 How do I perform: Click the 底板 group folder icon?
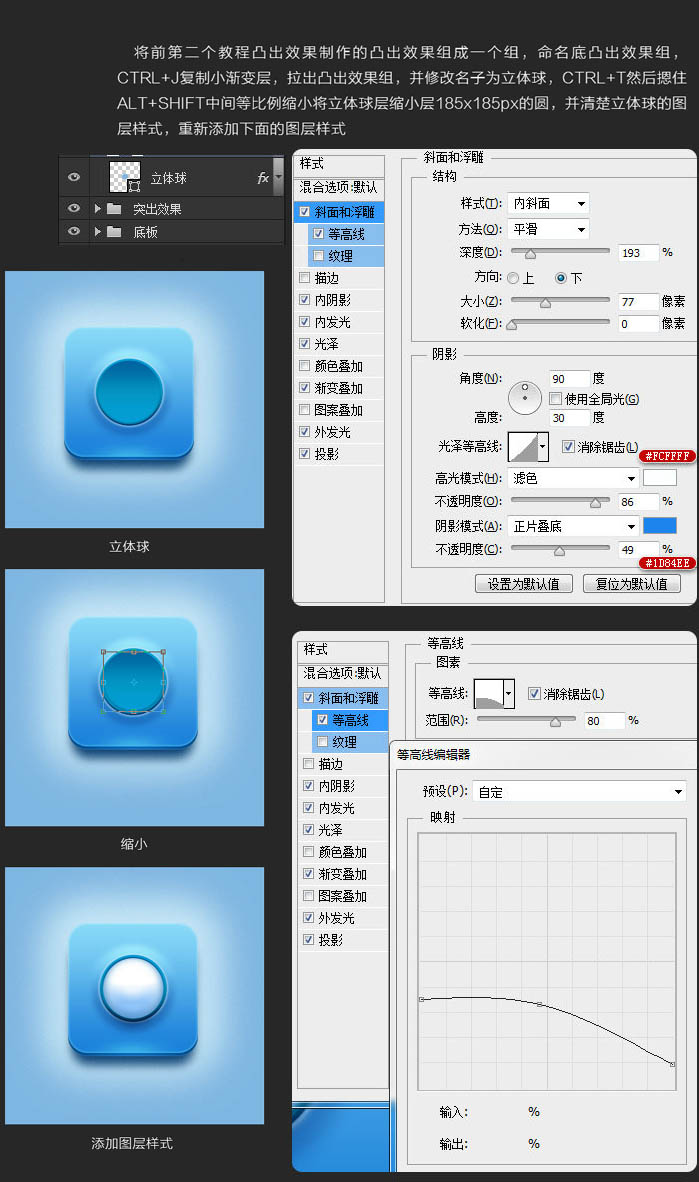coord(114,231)
